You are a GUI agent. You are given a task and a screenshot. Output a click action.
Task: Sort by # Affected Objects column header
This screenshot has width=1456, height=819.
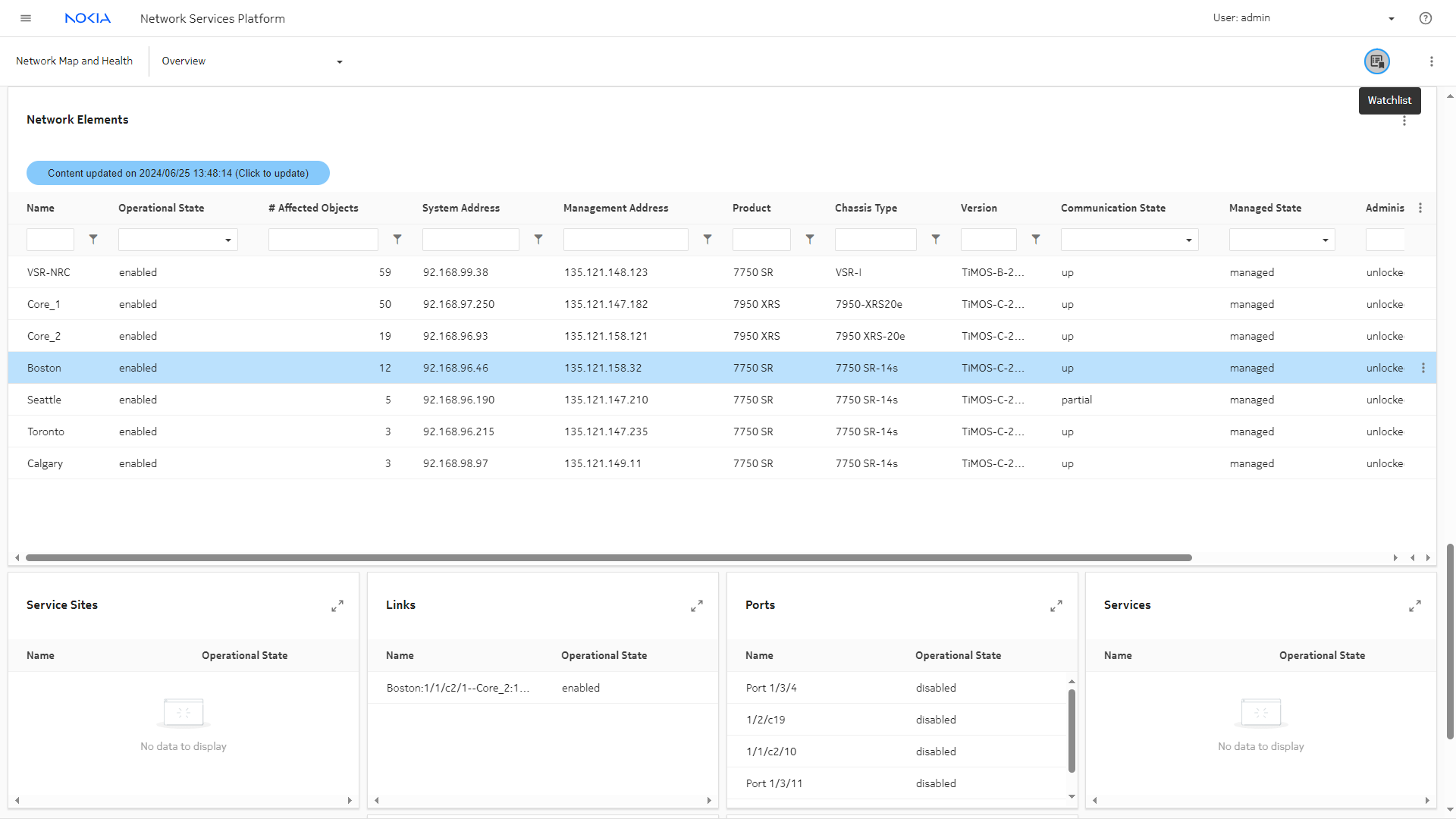pos(313,208)
